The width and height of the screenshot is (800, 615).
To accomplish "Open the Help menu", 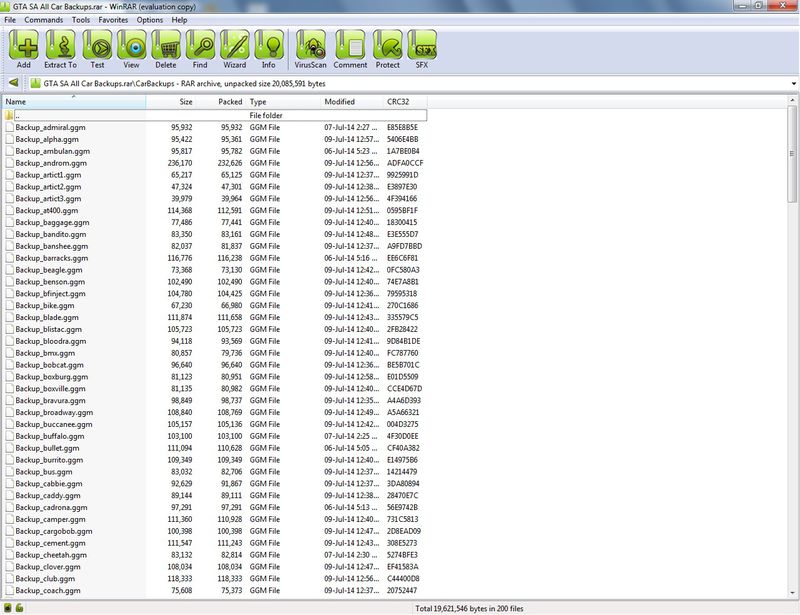I will pyautogui.click(x=179, y=20).
